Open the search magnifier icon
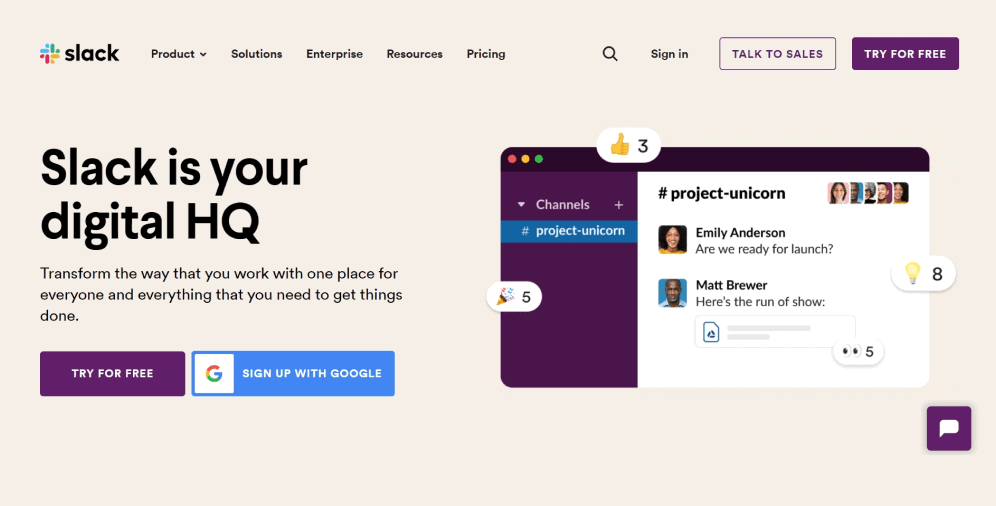This screenshot has width=996, height=506. point(610,54)
